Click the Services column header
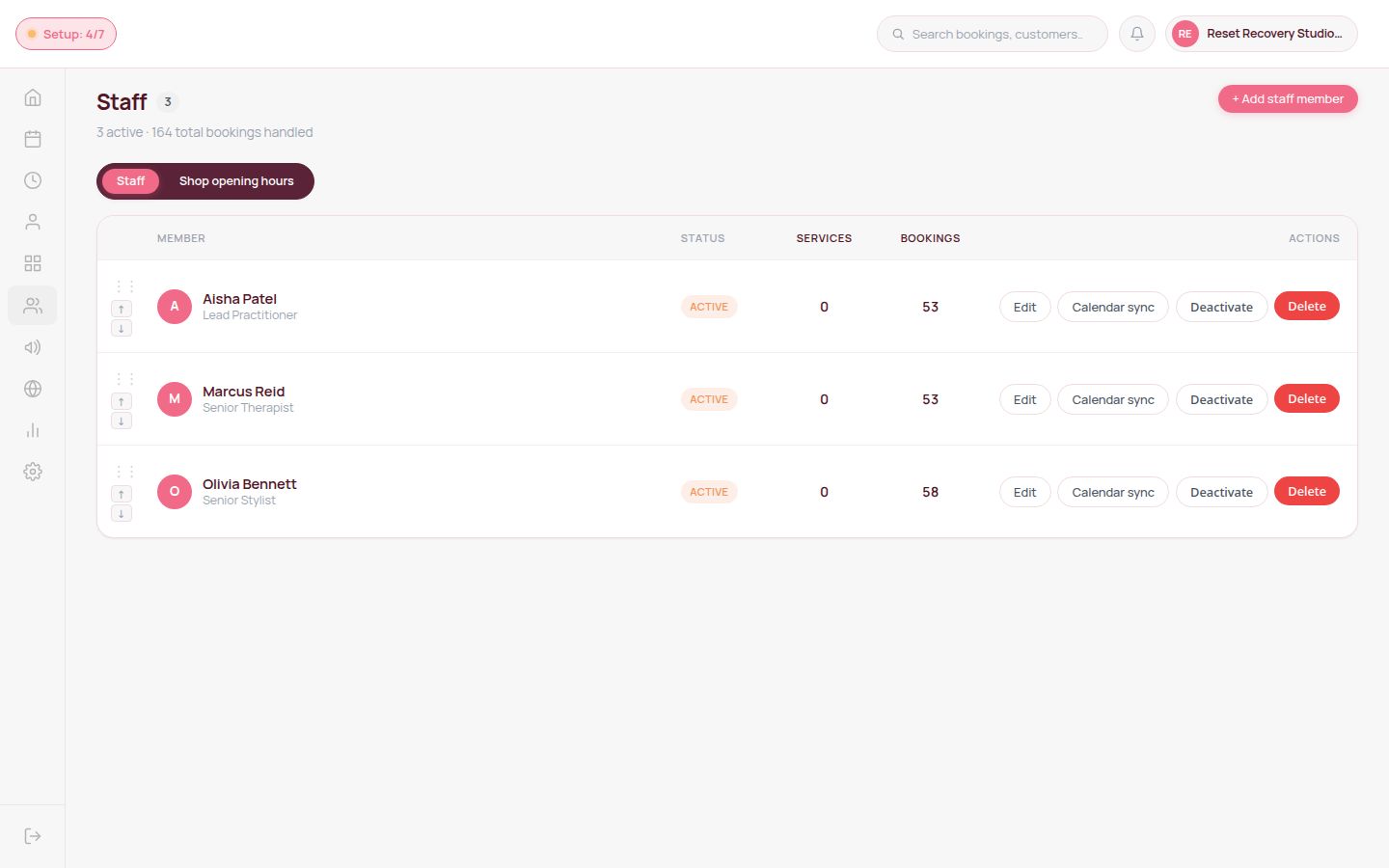Viewport: 1389px width, 868px height. [824, 238]
